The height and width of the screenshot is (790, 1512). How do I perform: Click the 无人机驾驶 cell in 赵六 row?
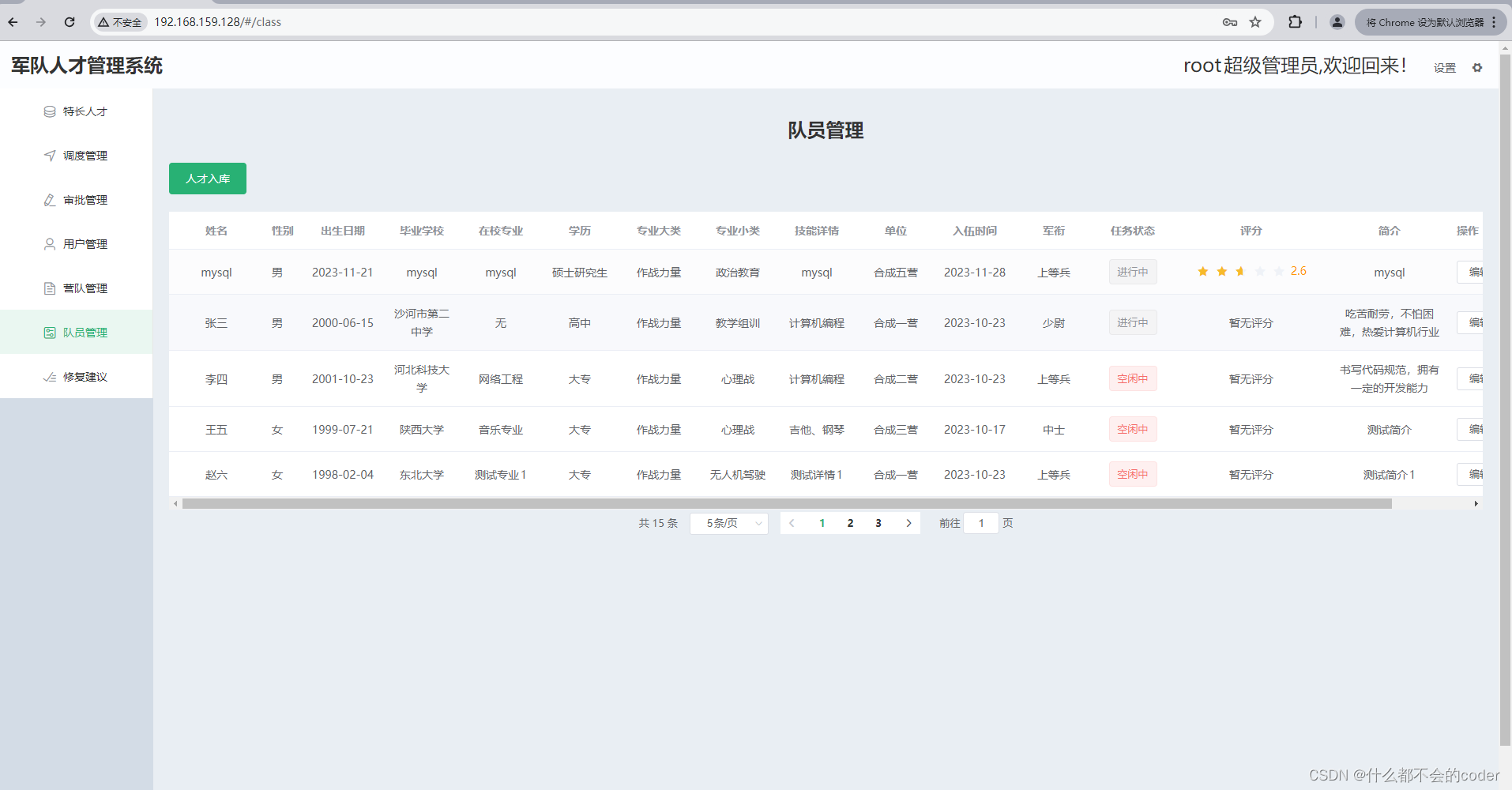(738, 474)
